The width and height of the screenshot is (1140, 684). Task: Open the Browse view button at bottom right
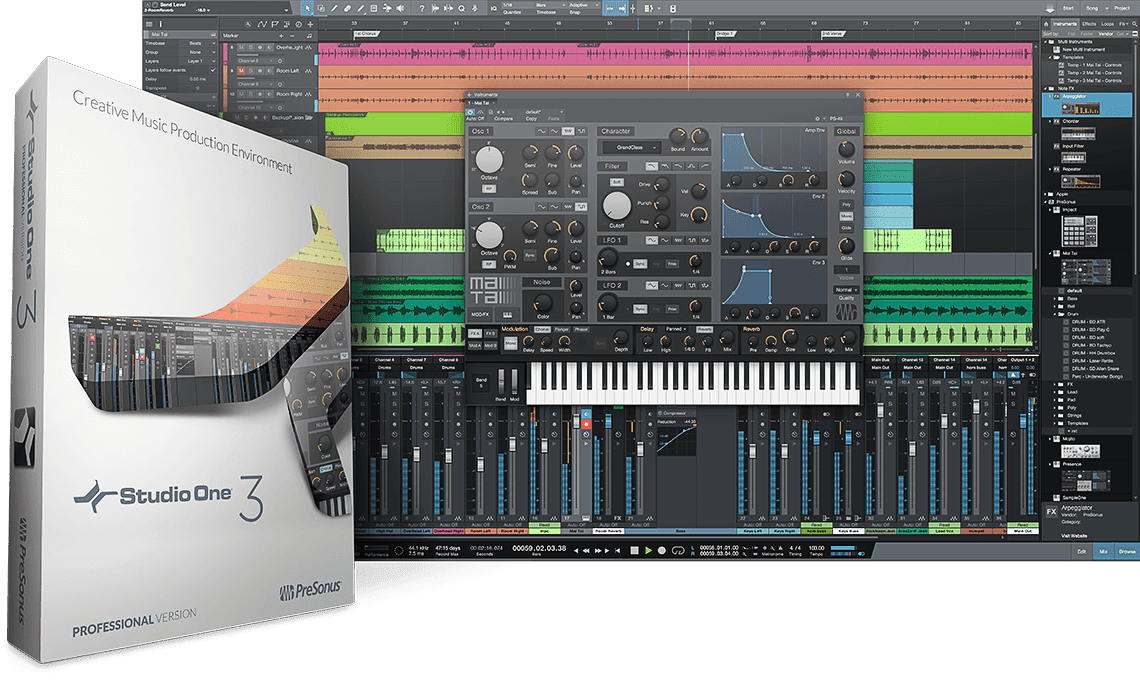pyautogui.click(x=1128, y=551)
